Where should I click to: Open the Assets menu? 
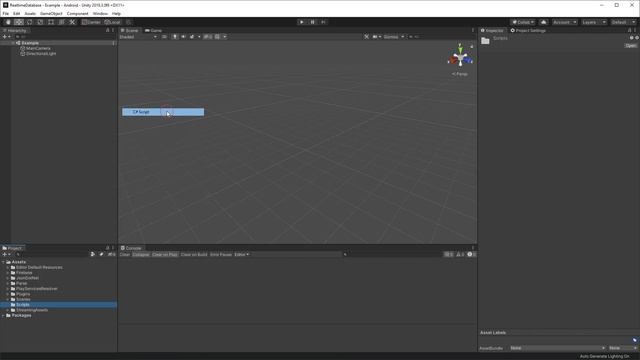point(30,13)
